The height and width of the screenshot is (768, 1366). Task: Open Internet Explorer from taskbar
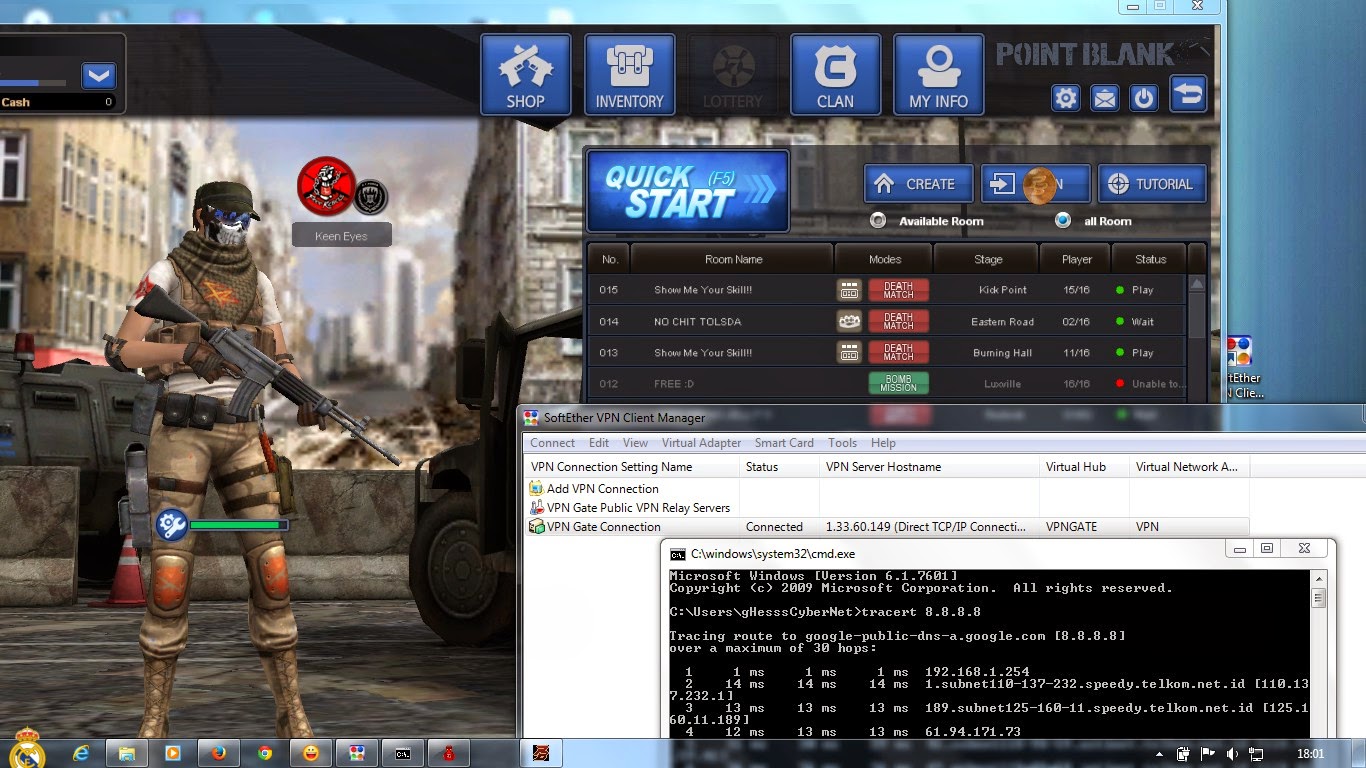[82, 752]
